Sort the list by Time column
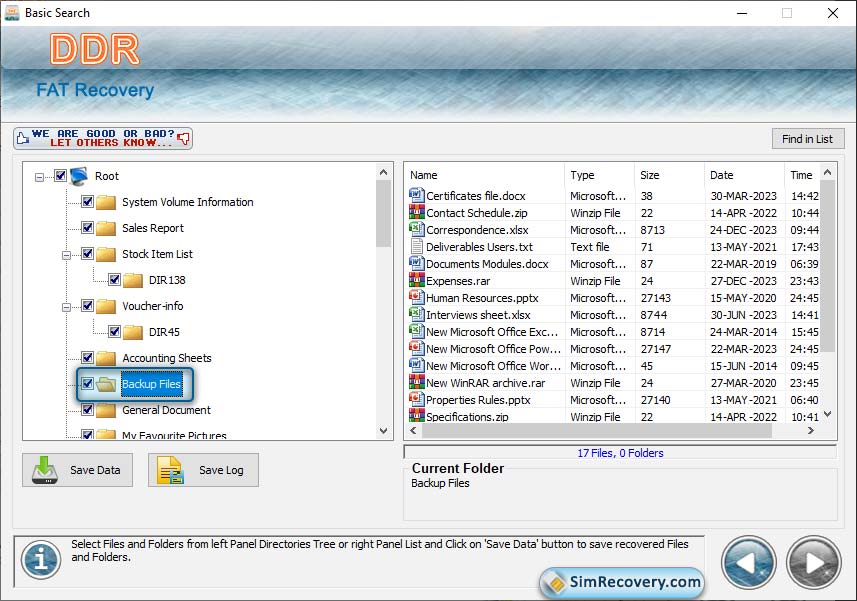Image resolution: width=857 pixels, height=601 pixels. (x=801, y=175)
